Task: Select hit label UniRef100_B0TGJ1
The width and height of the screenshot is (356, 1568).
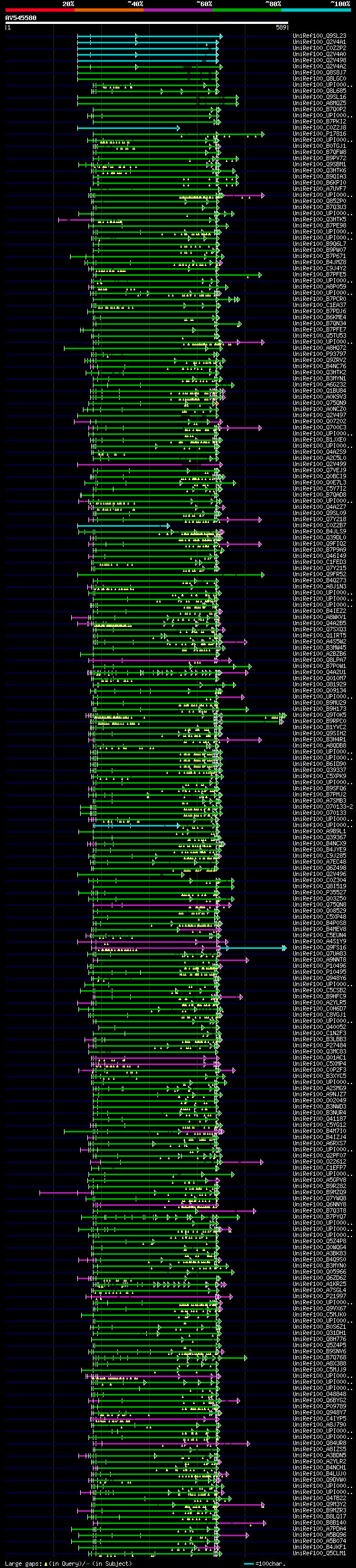Action: click(319, 146)
